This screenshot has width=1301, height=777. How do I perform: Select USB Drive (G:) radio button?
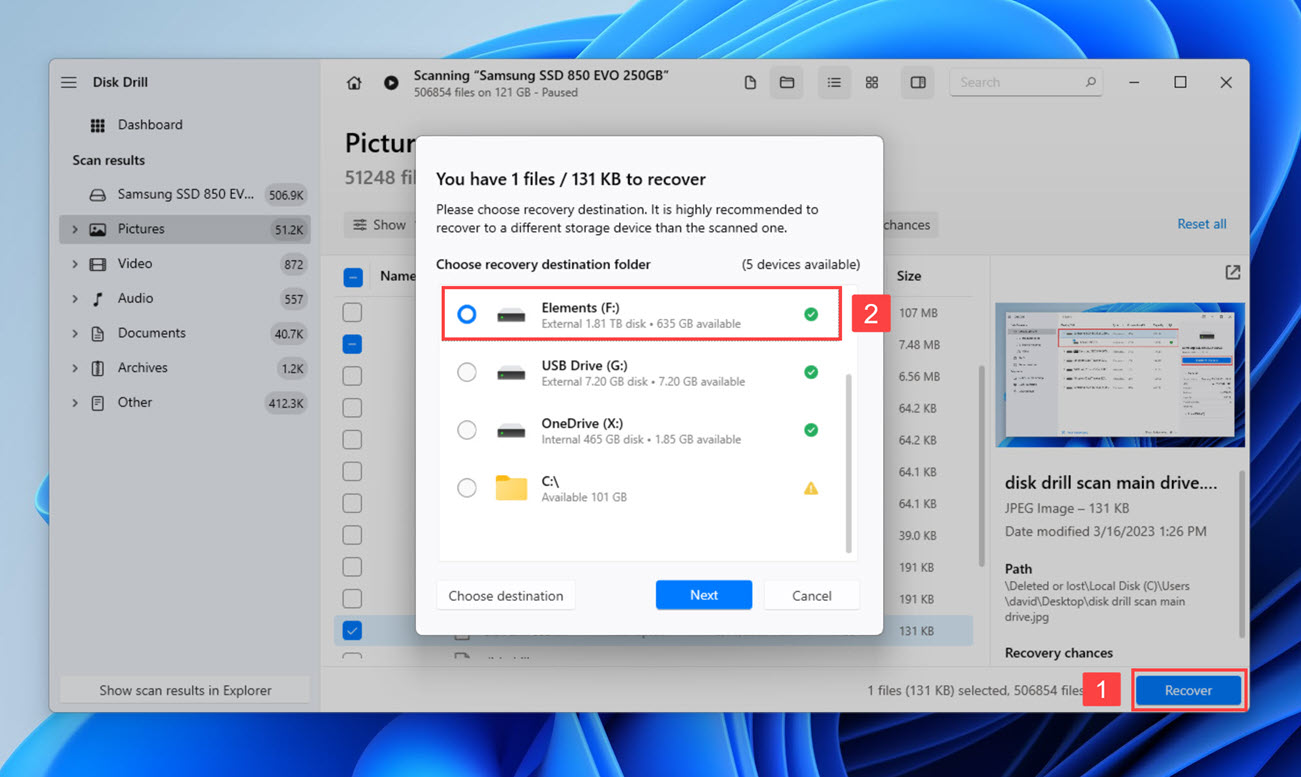click(x=467, y=372)
